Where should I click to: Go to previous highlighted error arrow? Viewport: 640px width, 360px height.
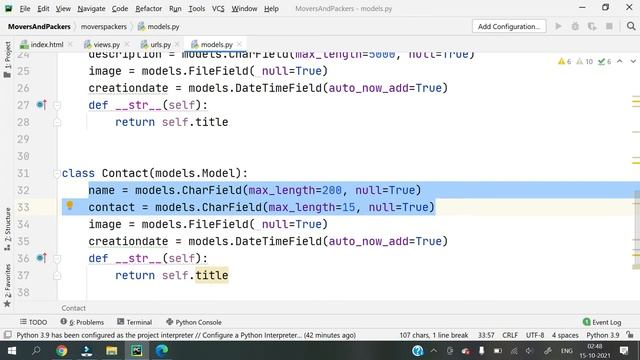coord(620,61)
